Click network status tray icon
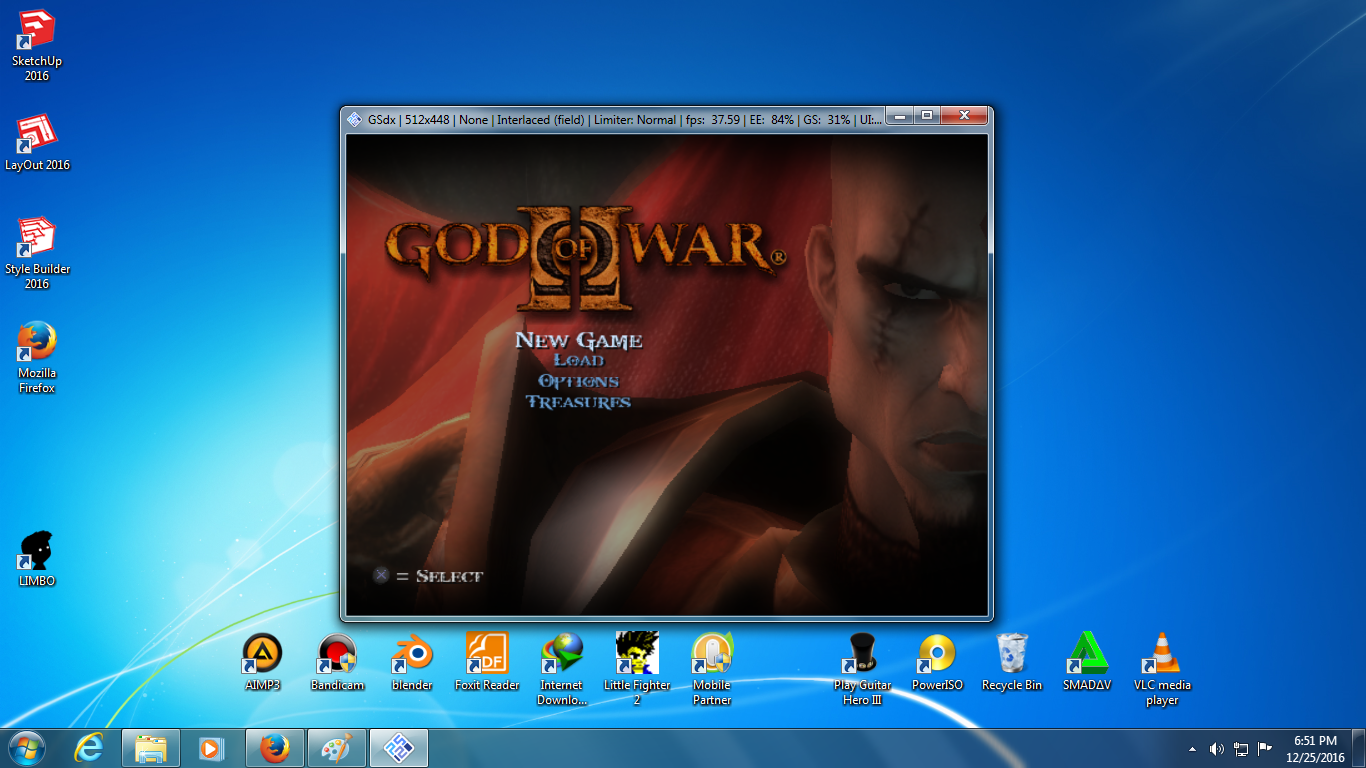Image resolution: width=1366 pixels, height=768 pixels. pos(1241,749)
